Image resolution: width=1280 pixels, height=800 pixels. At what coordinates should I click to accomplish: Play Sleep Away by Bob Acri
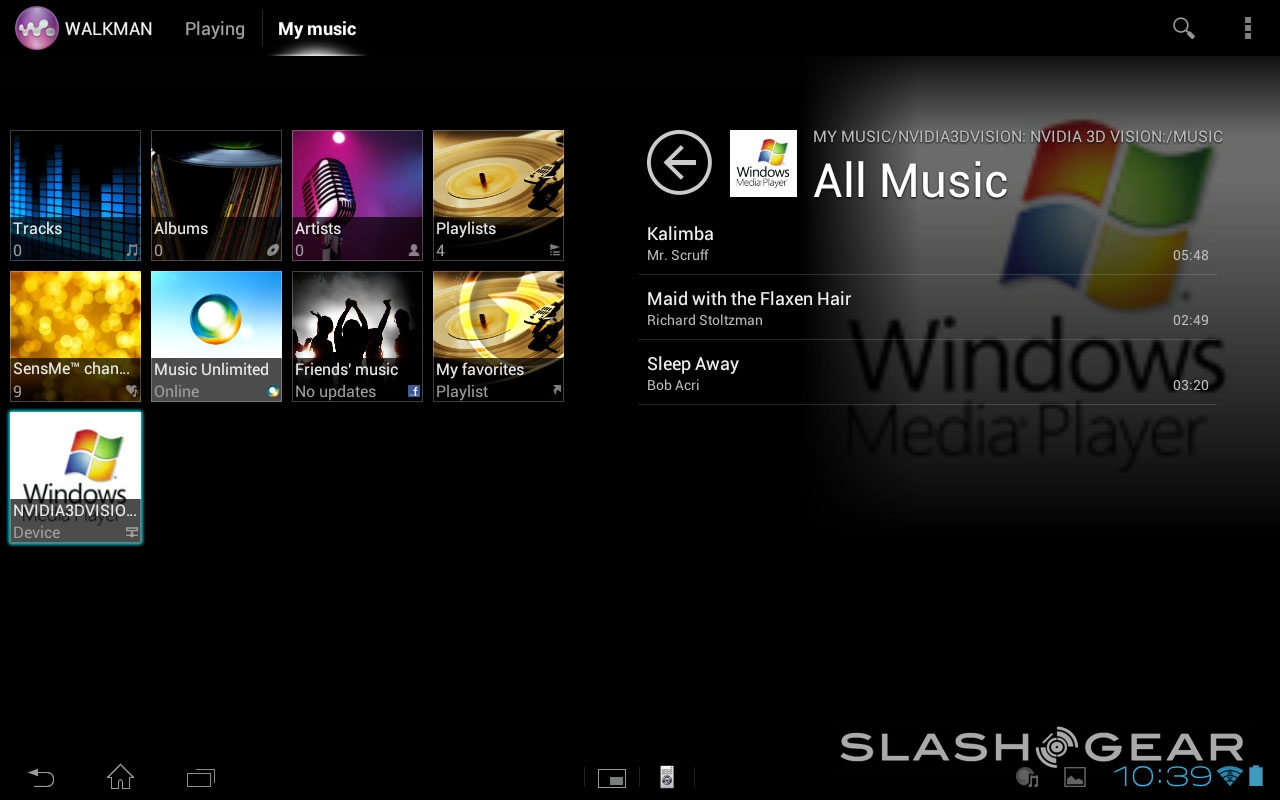pos(927,373)
